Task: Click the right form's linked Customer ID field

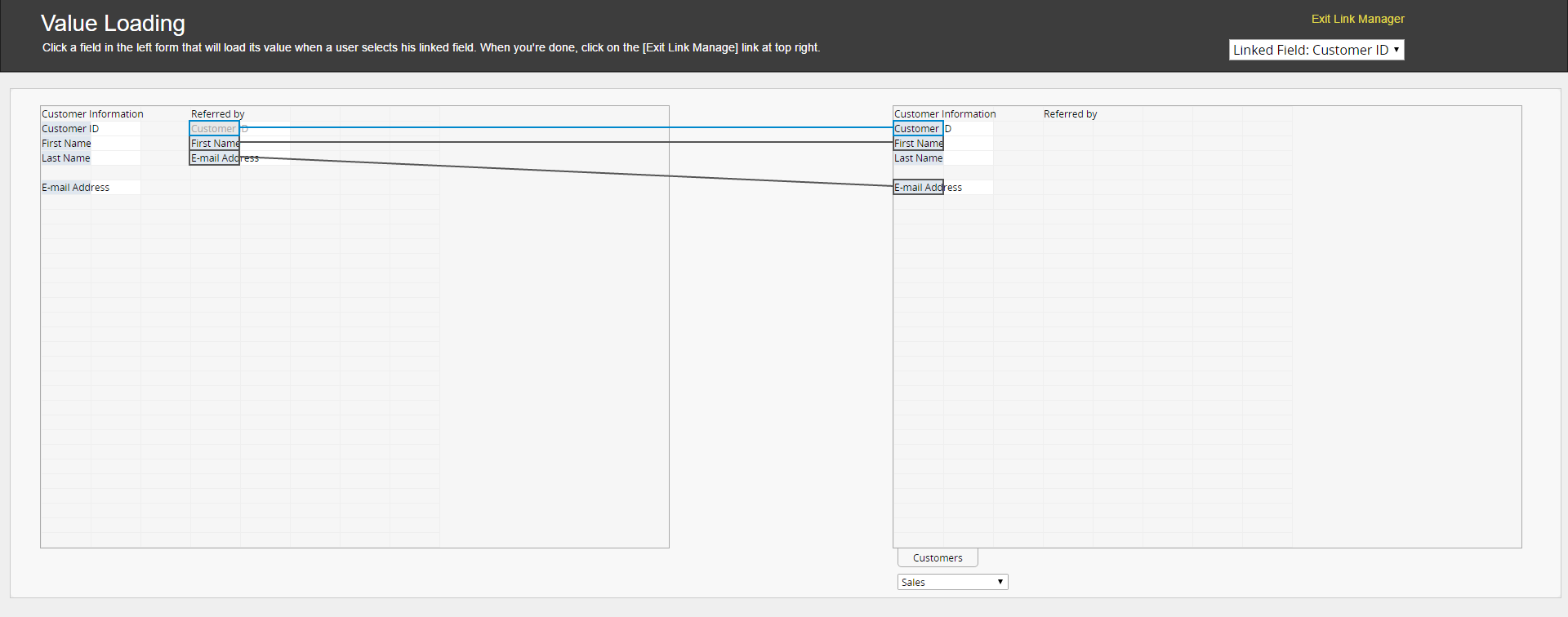Action: point(918,129)
